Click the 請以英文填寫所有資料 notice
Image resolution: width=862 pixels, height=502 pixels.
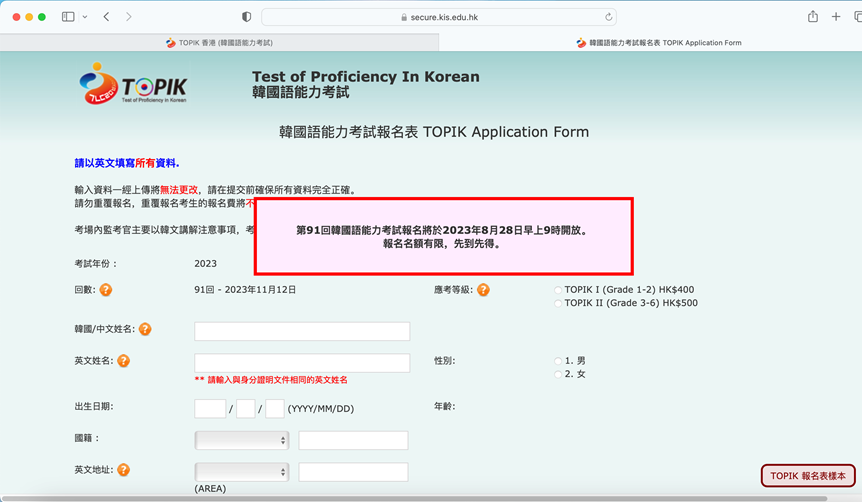pyautogui.click(x=127, y=163)
